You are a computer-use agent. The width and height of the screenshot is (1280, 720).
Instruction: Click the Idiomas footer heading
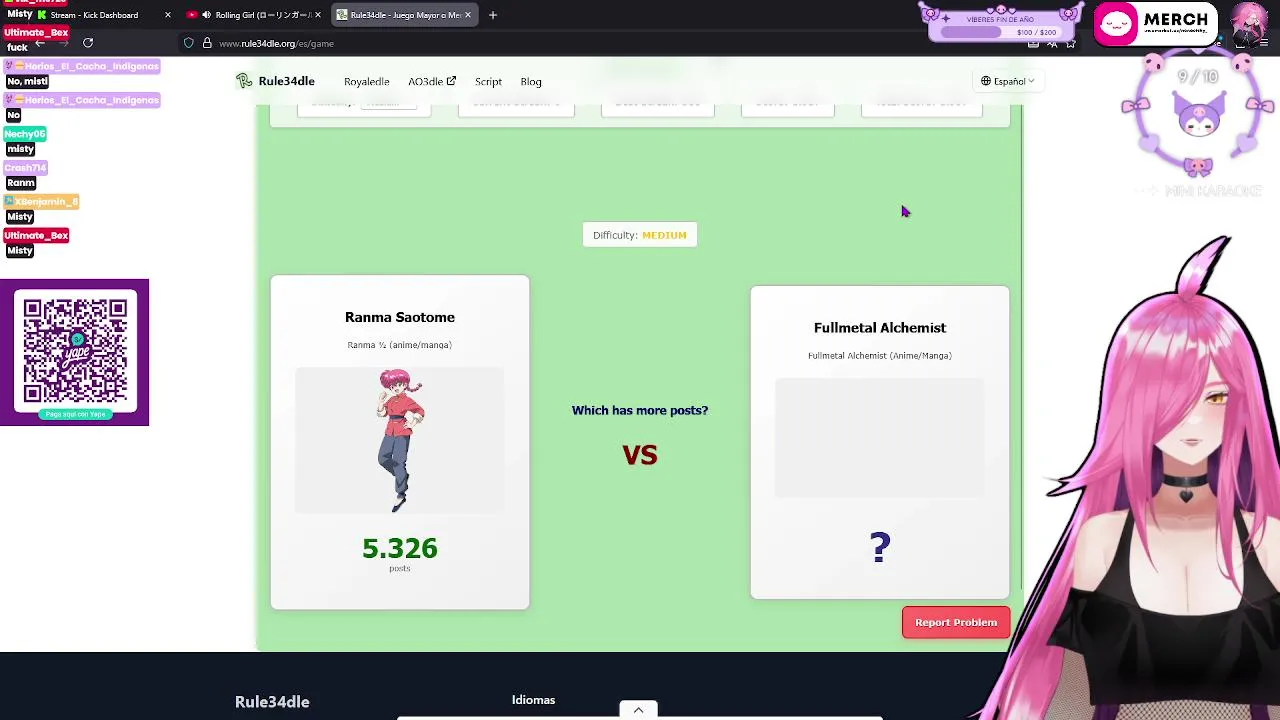coord(533,700)
